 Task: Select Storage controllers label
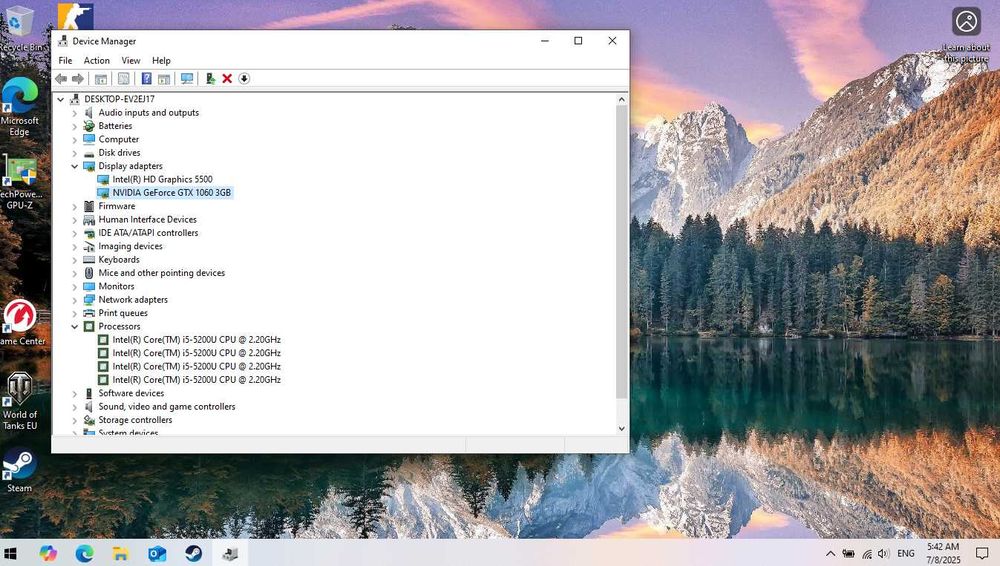tap(135, 421)
